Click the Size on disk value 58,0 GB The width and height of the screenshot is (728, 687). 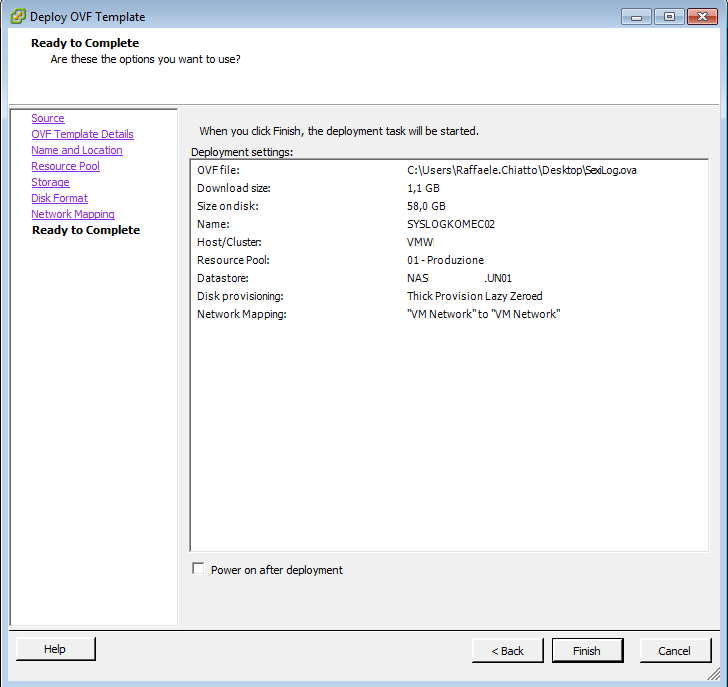tap(426, 206)
